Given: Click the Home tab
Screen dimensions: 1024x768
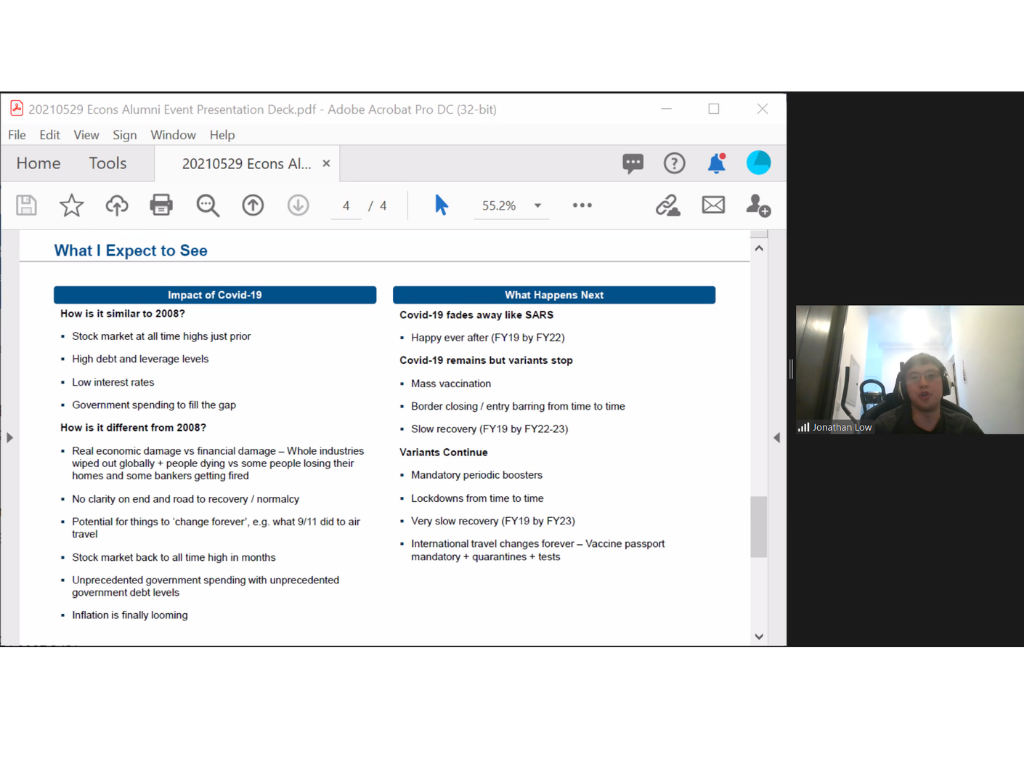Looking at the screenshot, I should click(x=38, y=163).
